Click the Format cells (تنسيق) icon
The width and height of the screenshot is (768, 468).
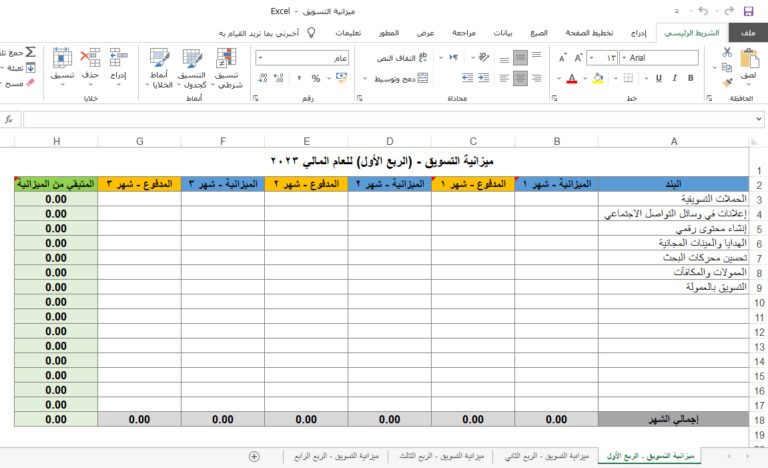point(62,57)
